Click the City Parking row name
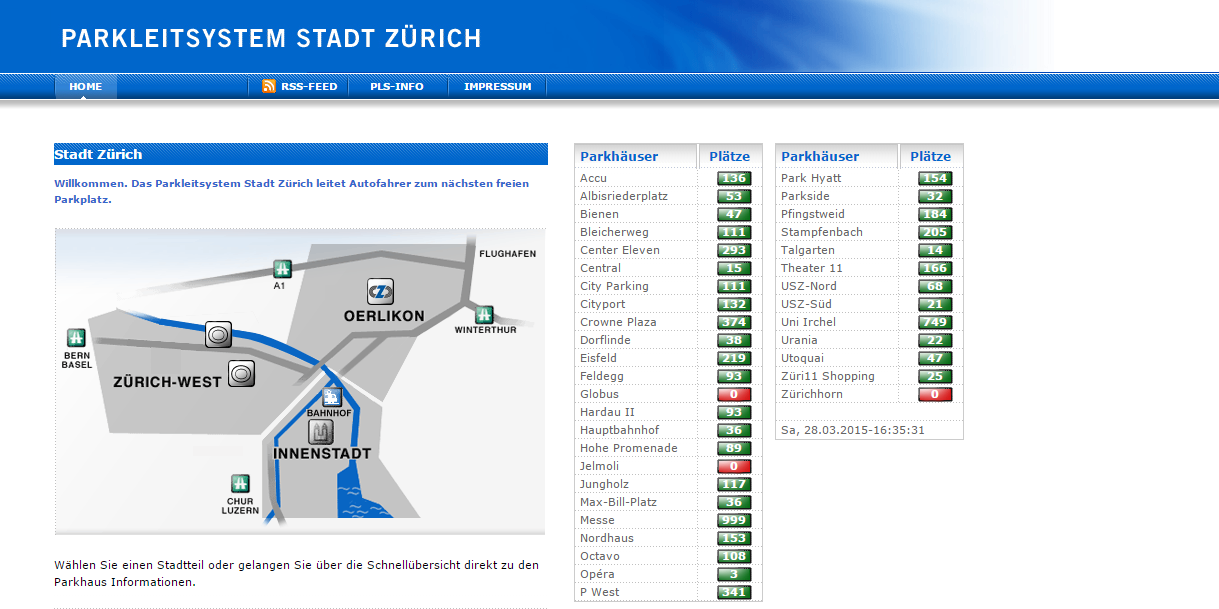 (x=614, y=286)
